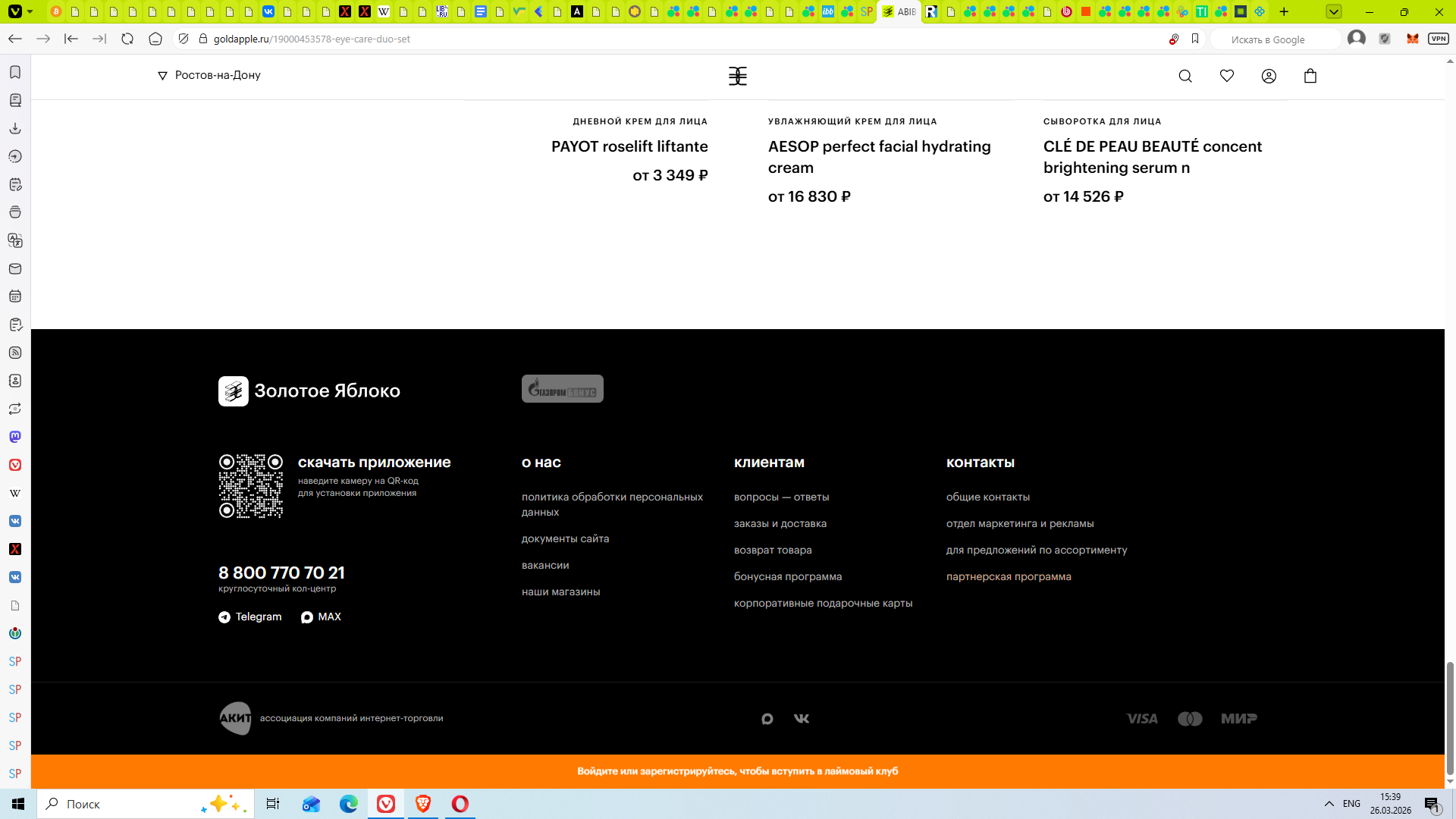Open favorites heart icon in header
The width and height of the screenshot is (1456, 819).
(x=1227, y=76)
